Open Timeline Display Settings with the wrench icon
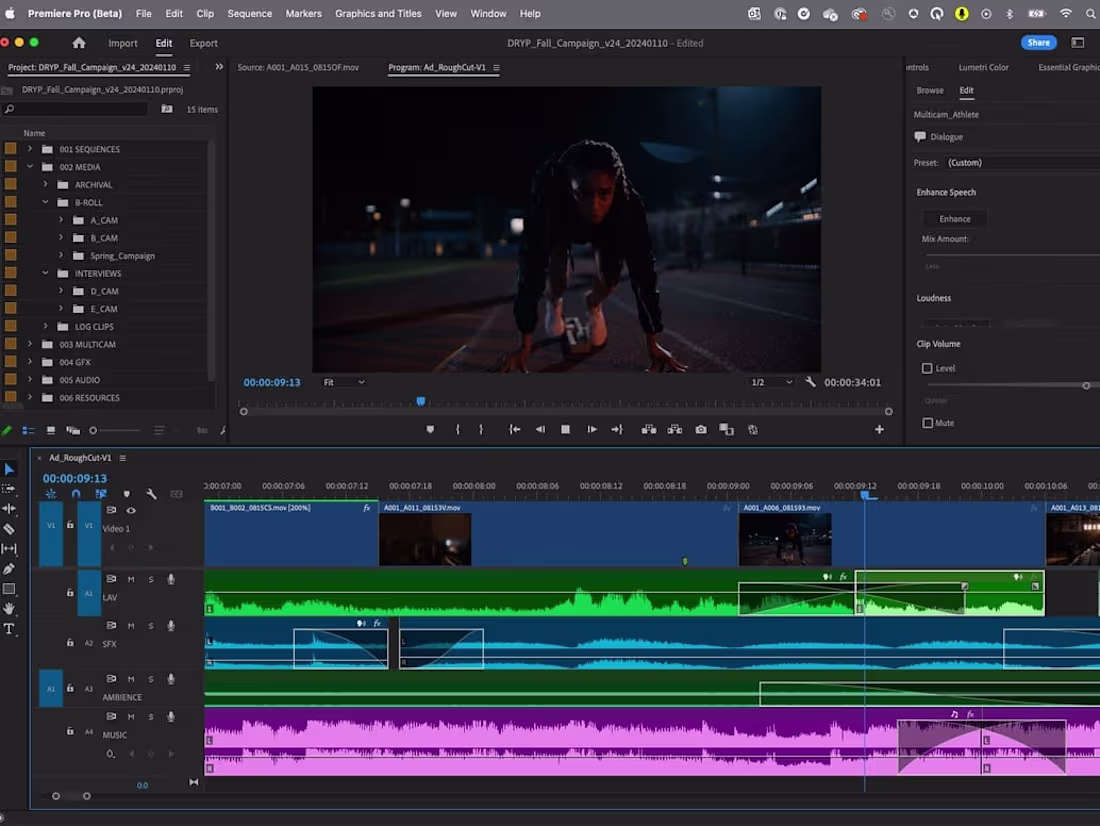This screenshot has height=826, width=1100. tap(152, 495)
